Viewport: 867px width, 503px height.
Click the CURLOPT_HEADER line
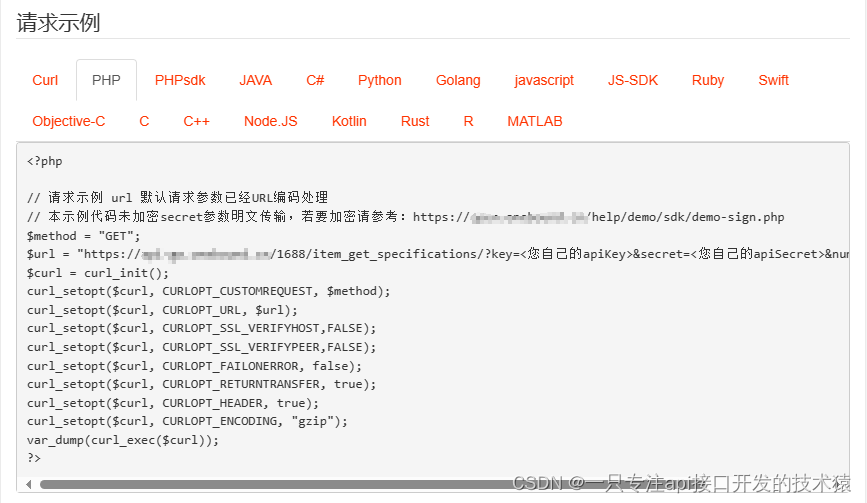(173, 403)
